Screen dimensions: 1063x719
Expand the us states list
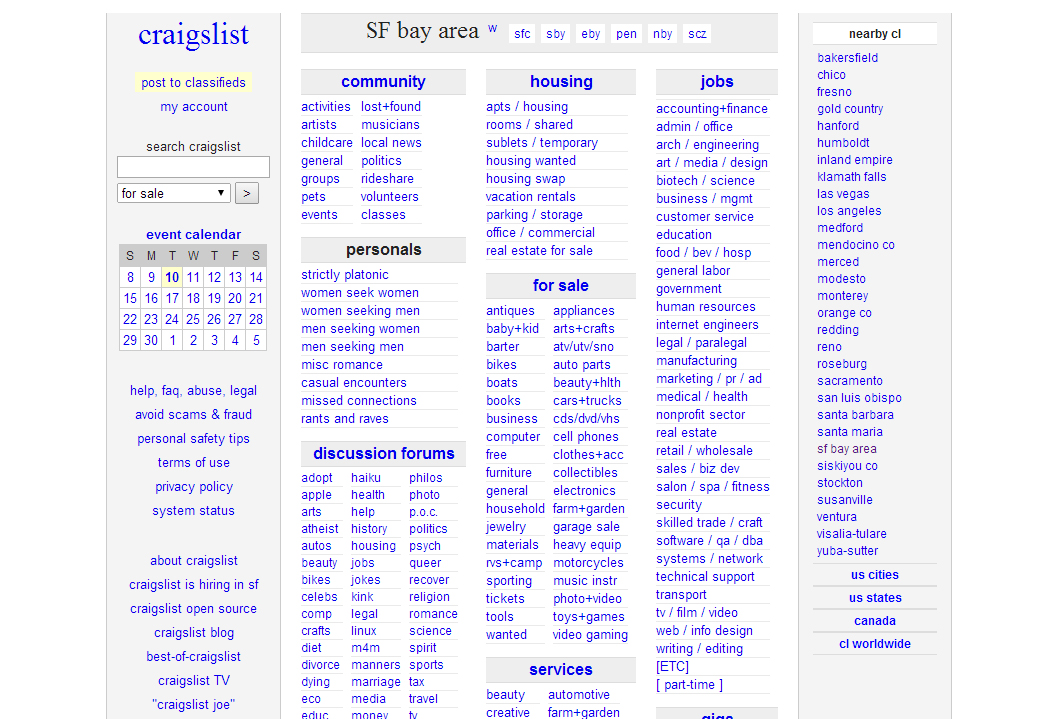coord(875,598)
